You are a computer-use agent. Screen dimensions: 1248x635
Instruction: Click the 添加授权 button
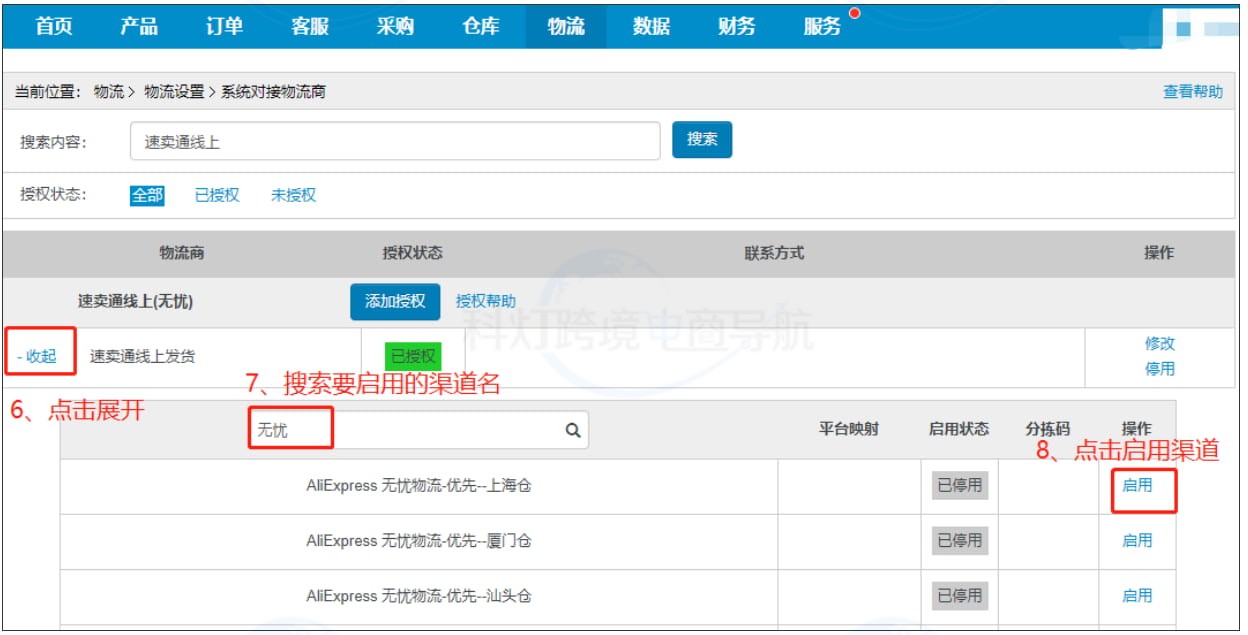coord(394,301)
